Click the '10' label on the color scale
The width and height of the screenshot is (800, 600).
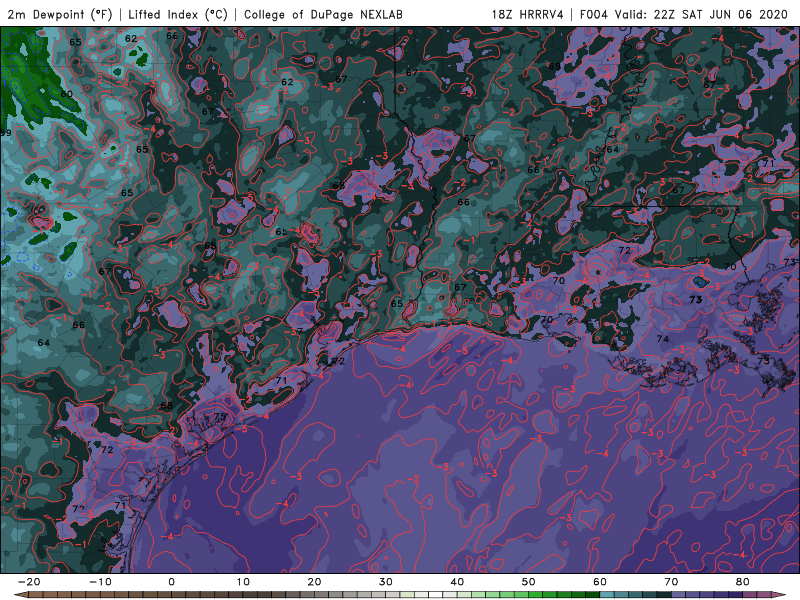pyautogui.click(x=243, y=582)
